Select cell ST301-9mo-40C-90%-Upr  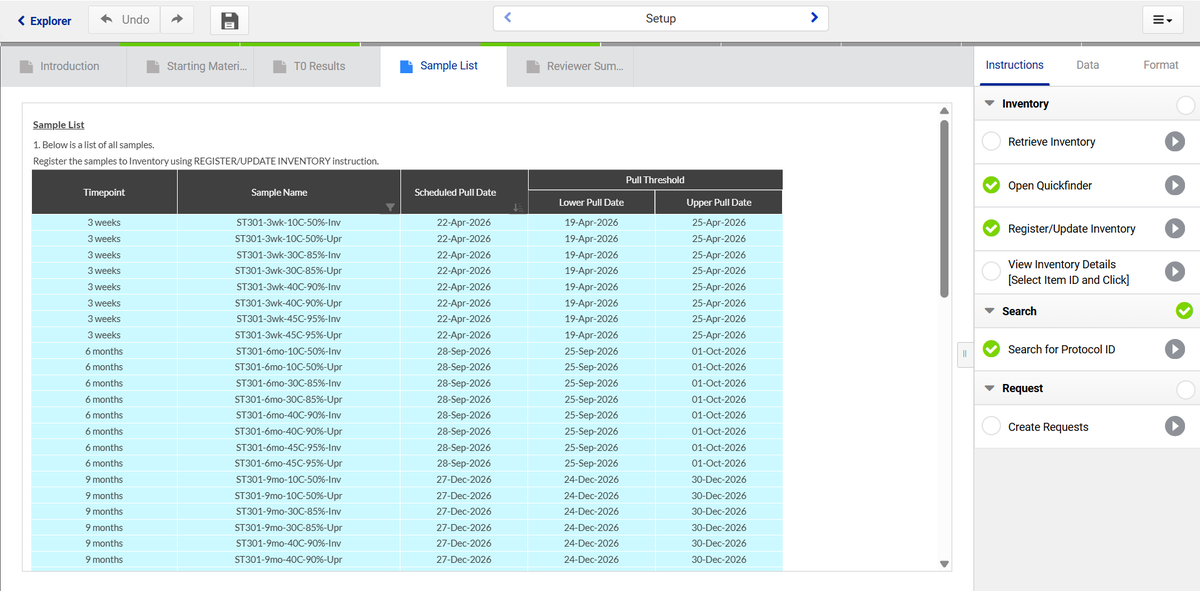[288, 559]
